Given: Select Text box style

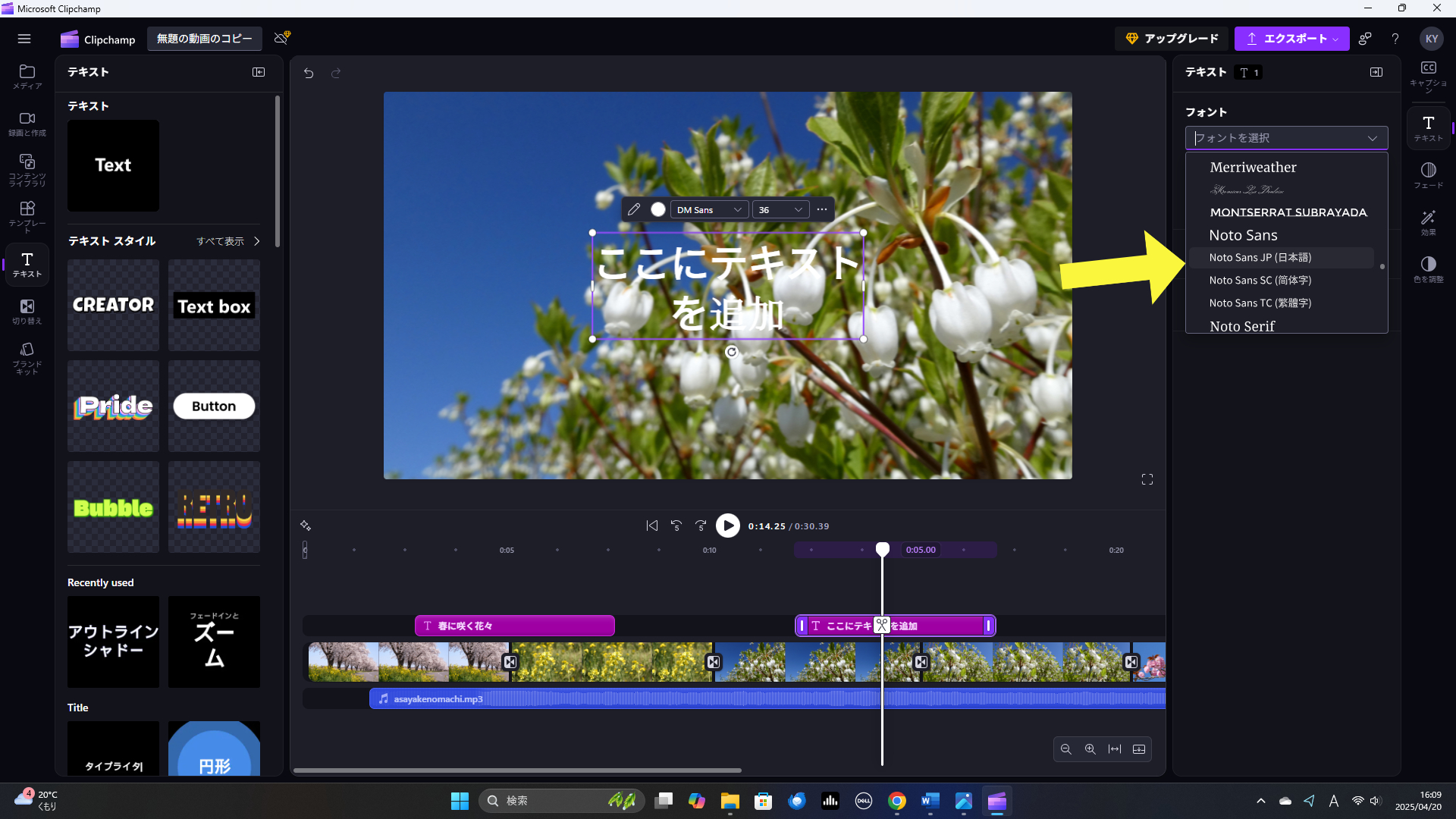Looking at the screenshot, I should coord(214,305).
